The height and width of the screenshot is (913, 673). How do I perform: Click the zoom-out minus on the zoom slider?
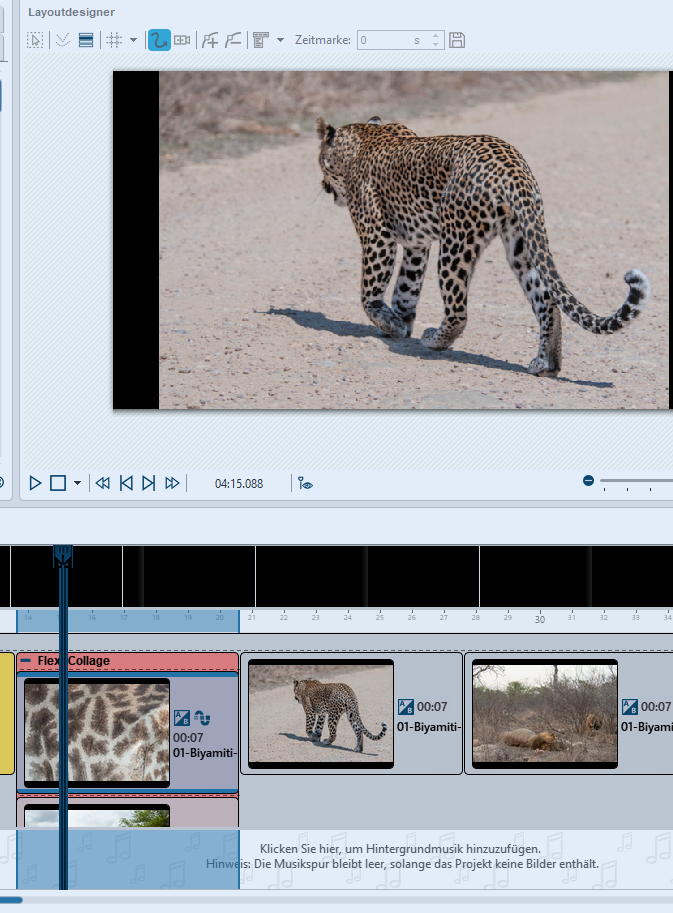click(x=589, y=481)
